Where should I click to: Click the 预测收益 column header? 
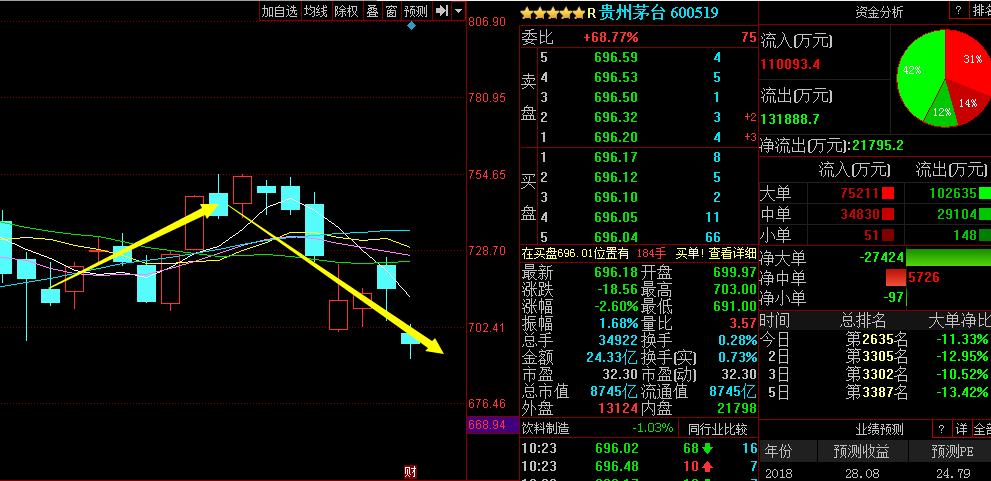click(x=861, y=452)
